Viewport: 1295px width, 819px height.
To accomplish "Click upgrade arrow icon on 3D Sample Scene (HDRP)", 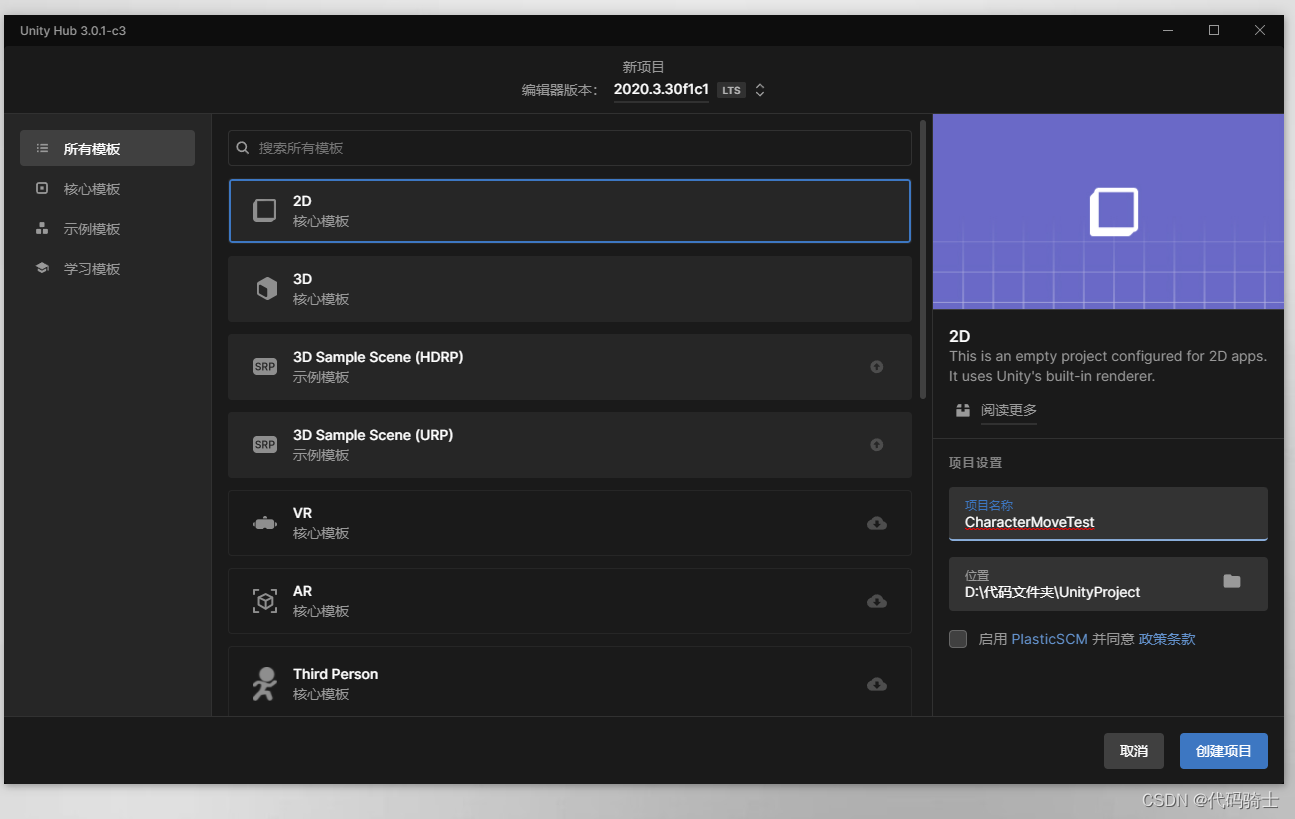I will tap(877, 367).
